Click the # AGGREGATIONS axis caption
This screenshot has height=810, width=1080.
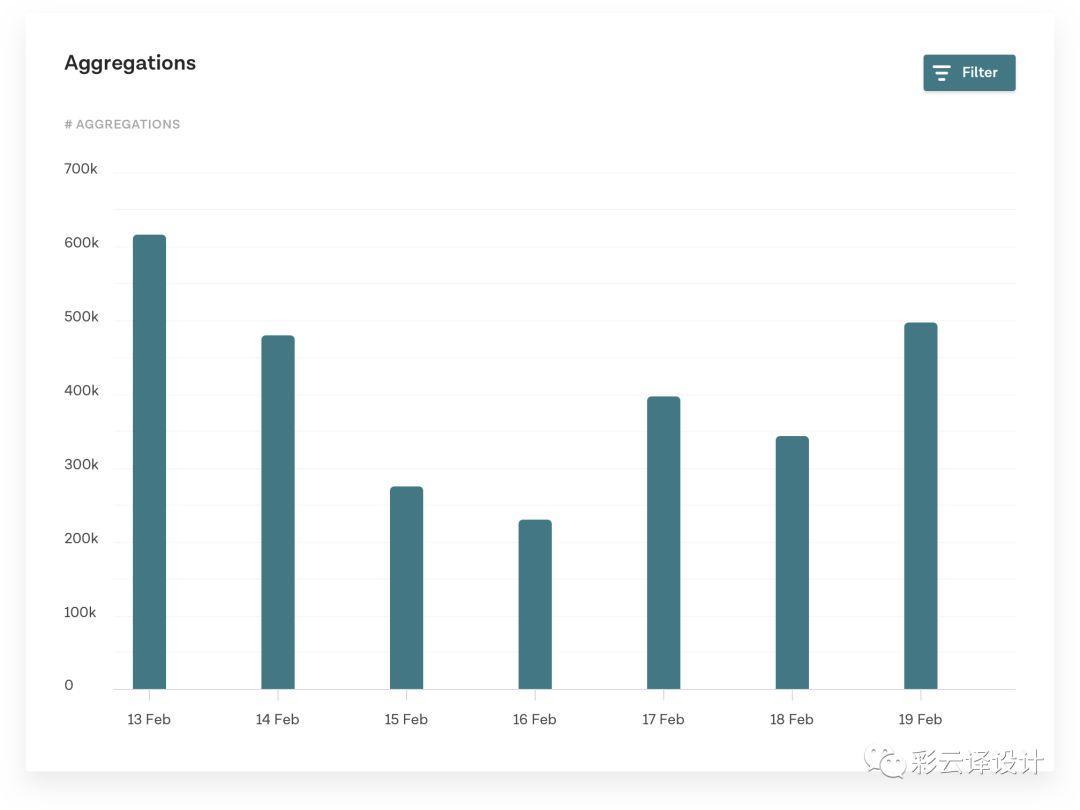(x=122, y=124)
